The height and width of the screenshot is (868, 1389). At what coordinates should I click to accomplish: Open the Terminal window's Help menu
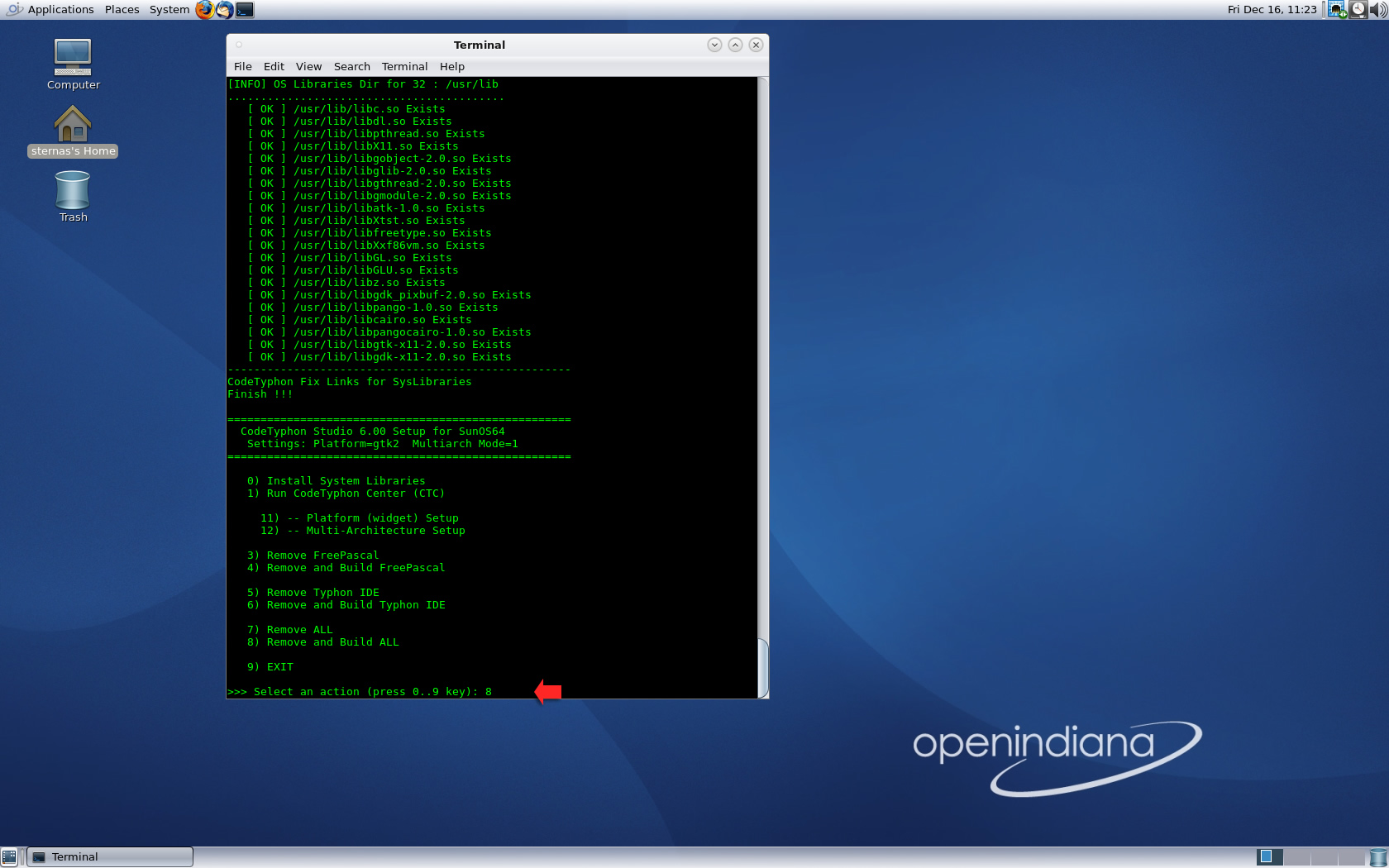[451, 66]
